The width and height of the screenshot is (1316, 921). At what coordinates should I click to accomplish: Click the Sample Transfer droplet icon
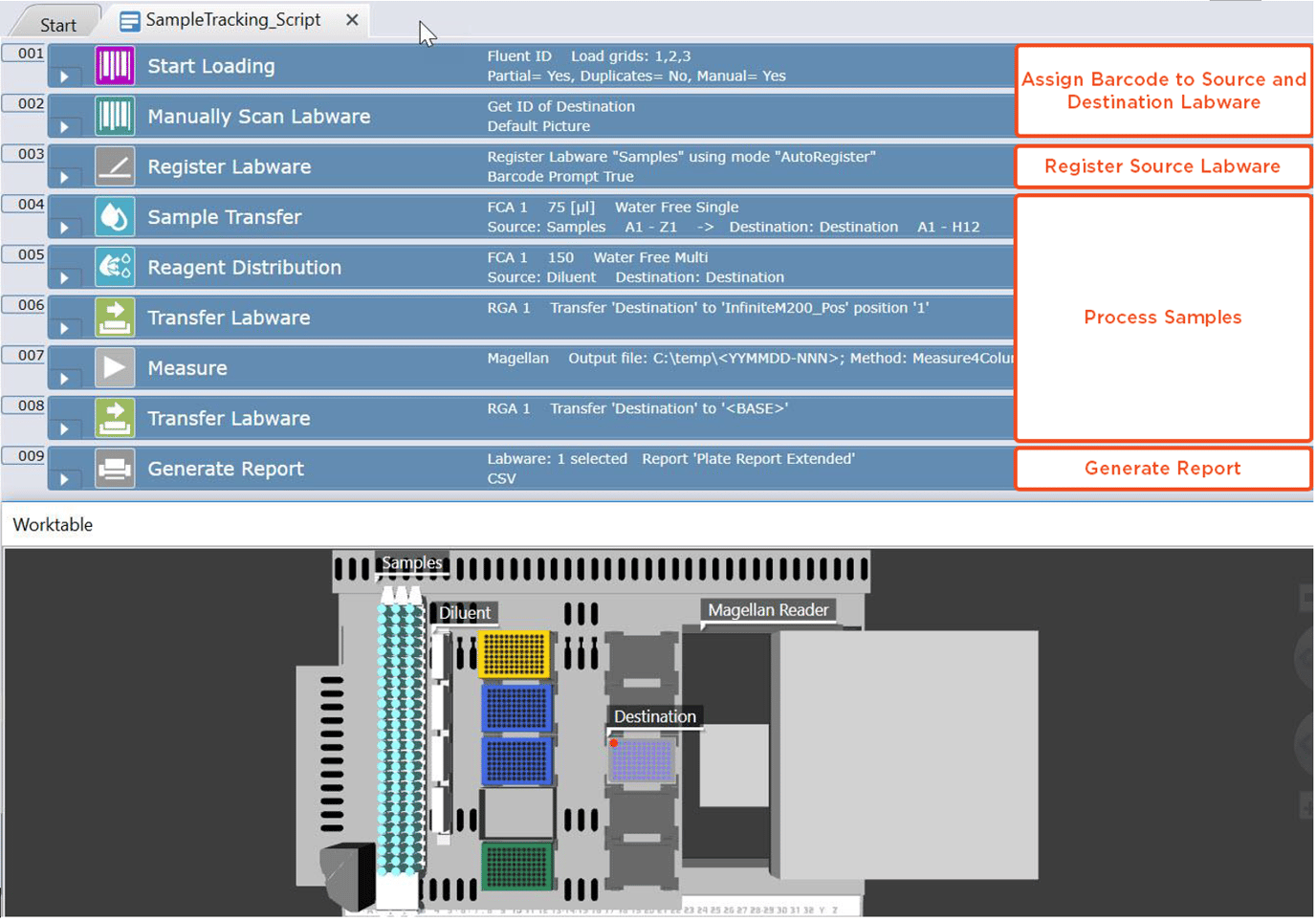[115, 217]
